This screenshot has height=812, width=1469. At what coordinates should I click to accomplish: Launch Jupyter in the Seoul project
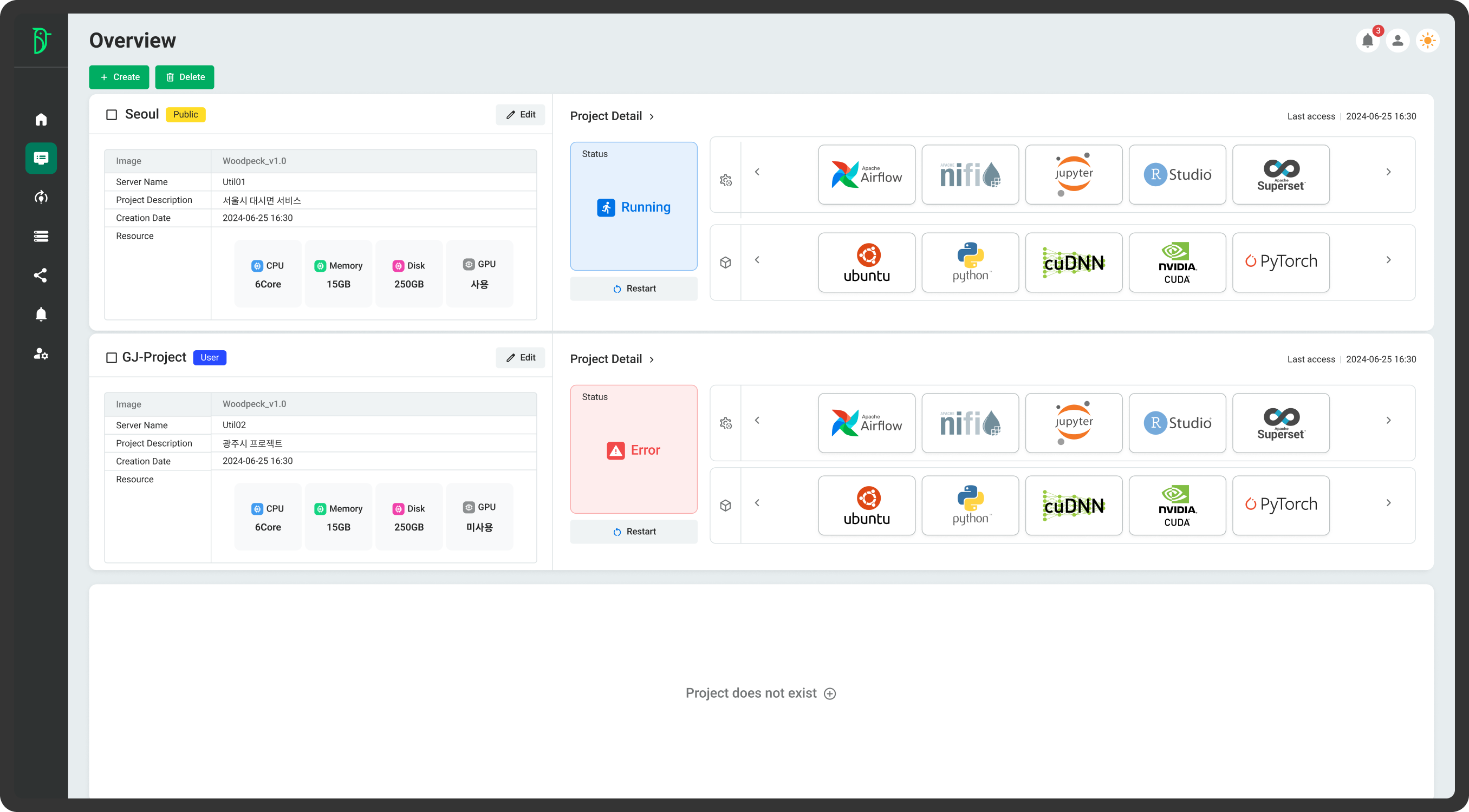(1074, 174)
